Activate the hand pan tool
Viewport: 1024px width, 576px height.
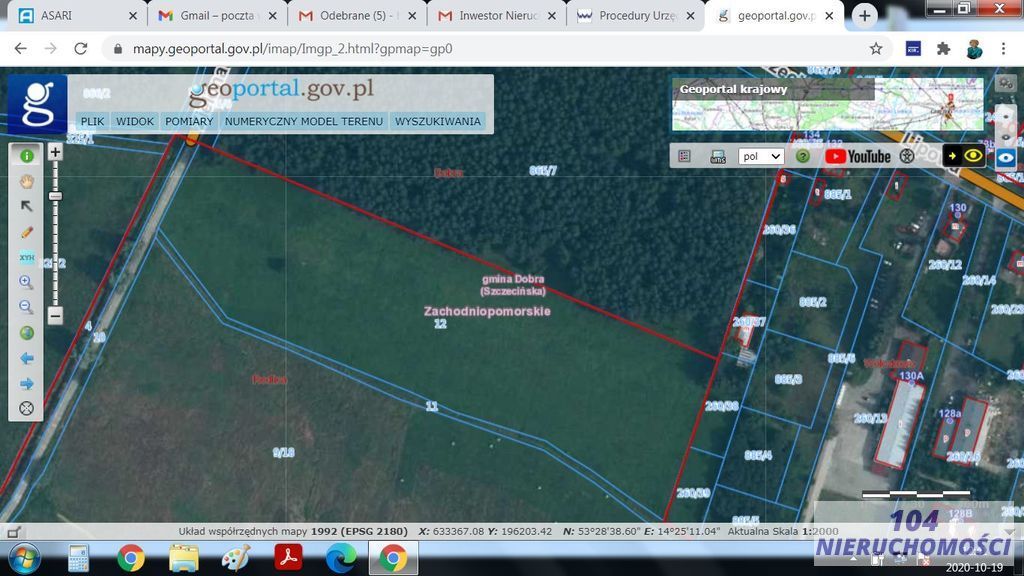(26, 182)
